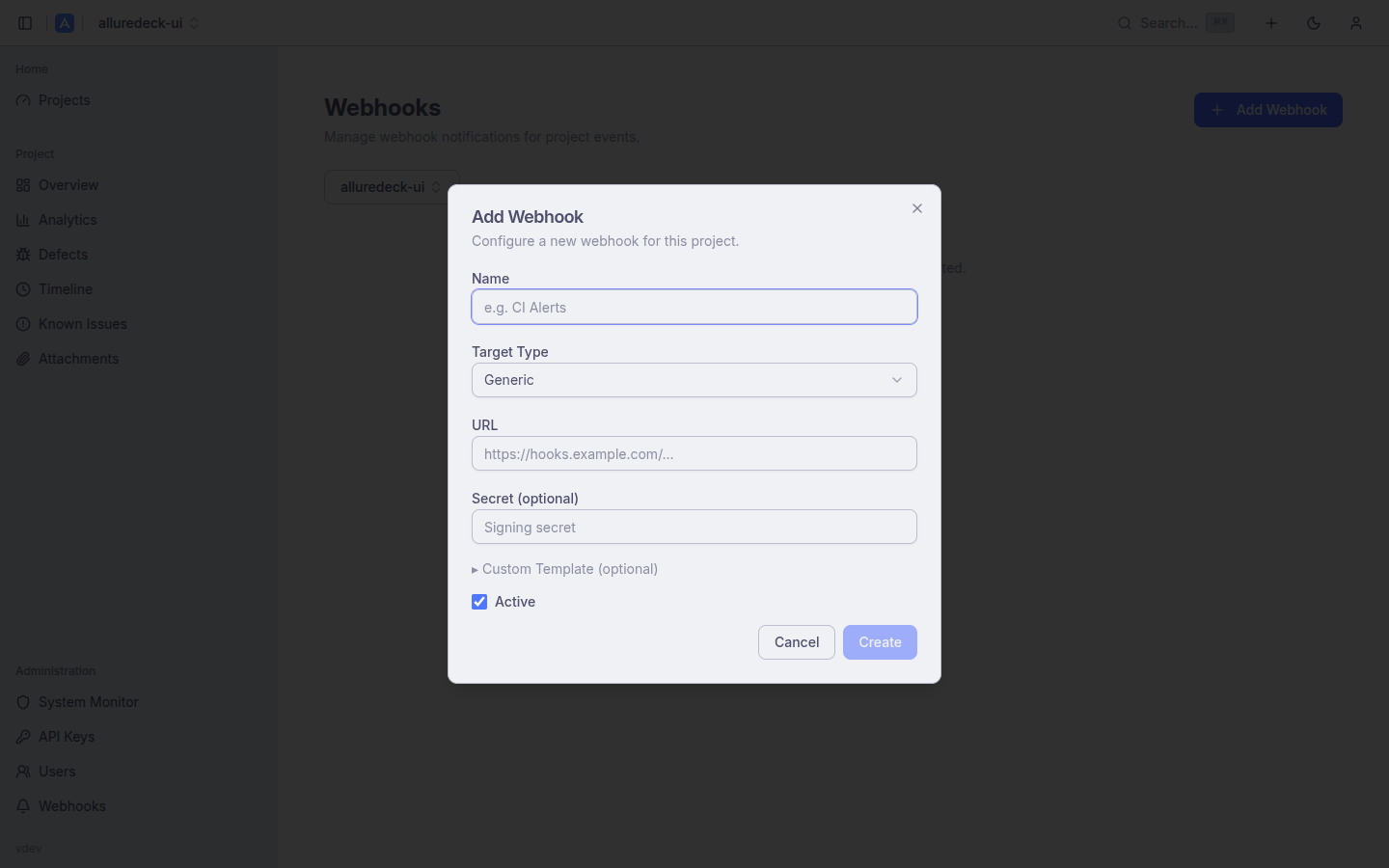
Task: Focus the Name input field
Action: point(694,307)
